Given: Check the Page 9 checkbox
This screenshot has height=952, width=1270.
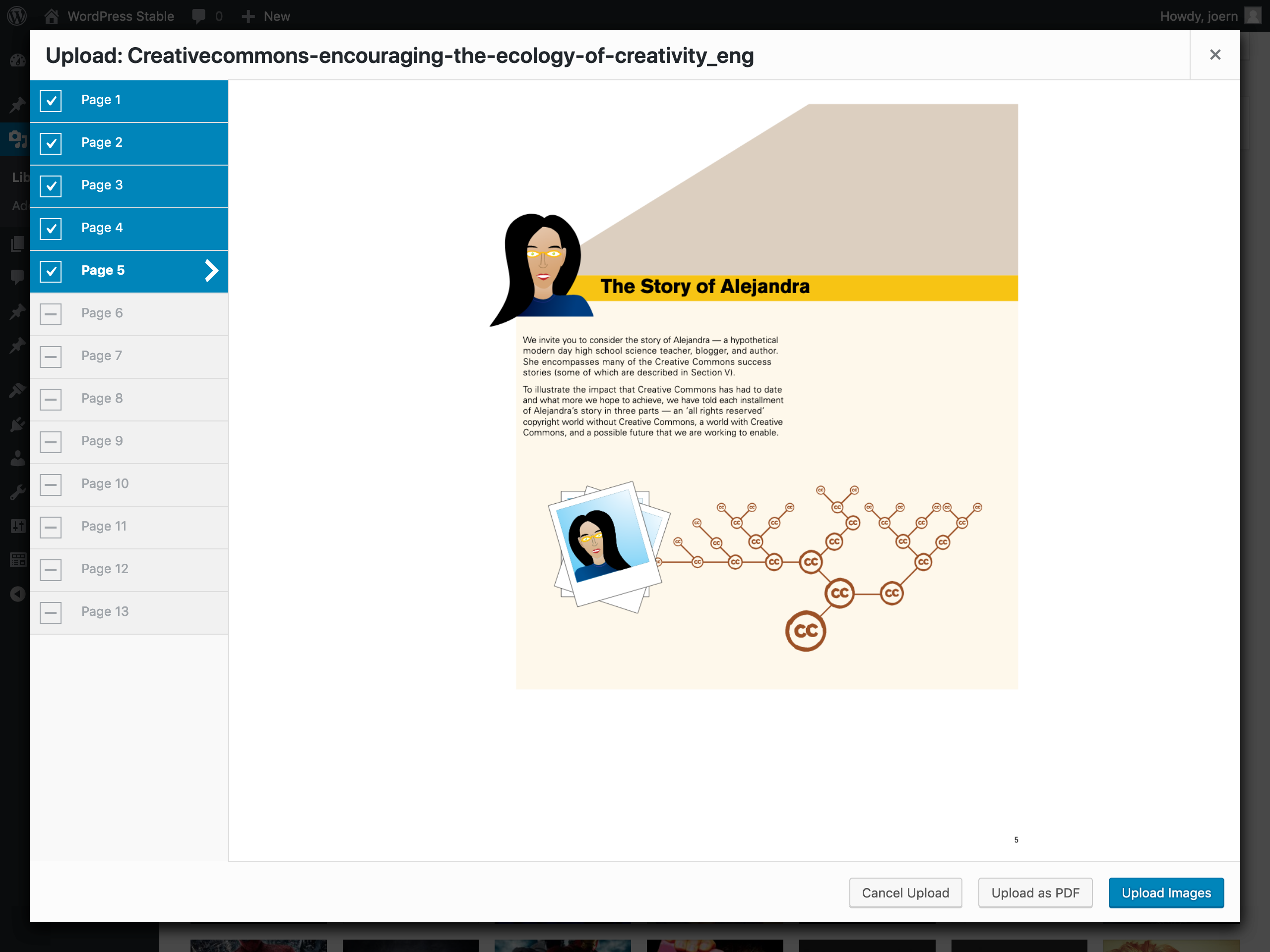Looking at the screenshot, I should [51, 442].
